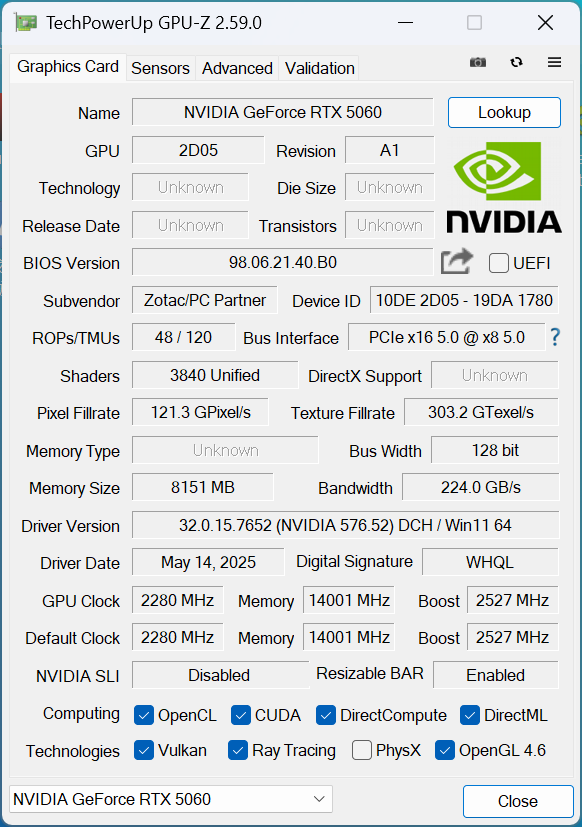Toggle the UEFI checkbox
The width and height of the screenshot is (582, 827).
tap(497, 263)
